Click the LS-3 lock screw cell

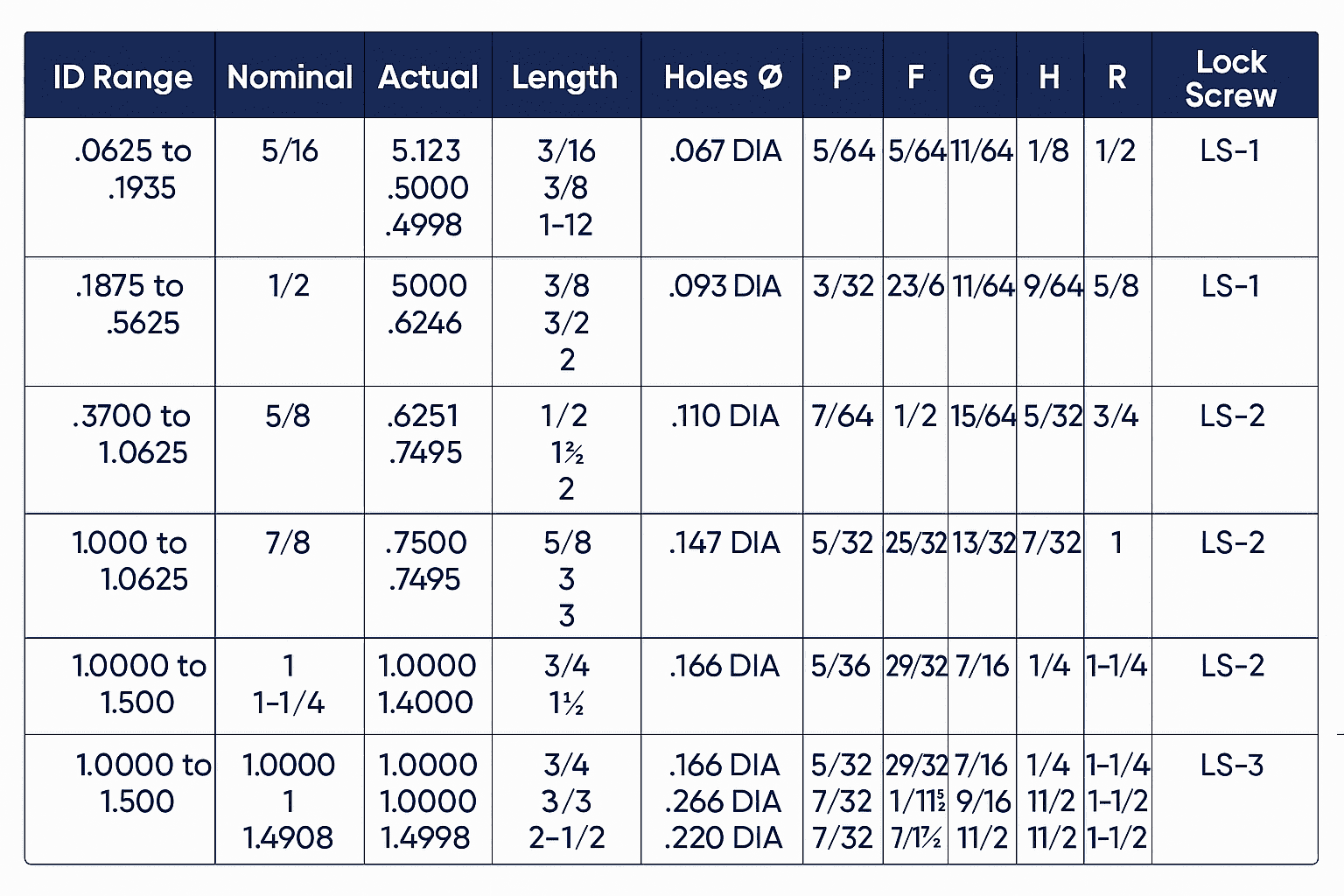[1232, 766]
